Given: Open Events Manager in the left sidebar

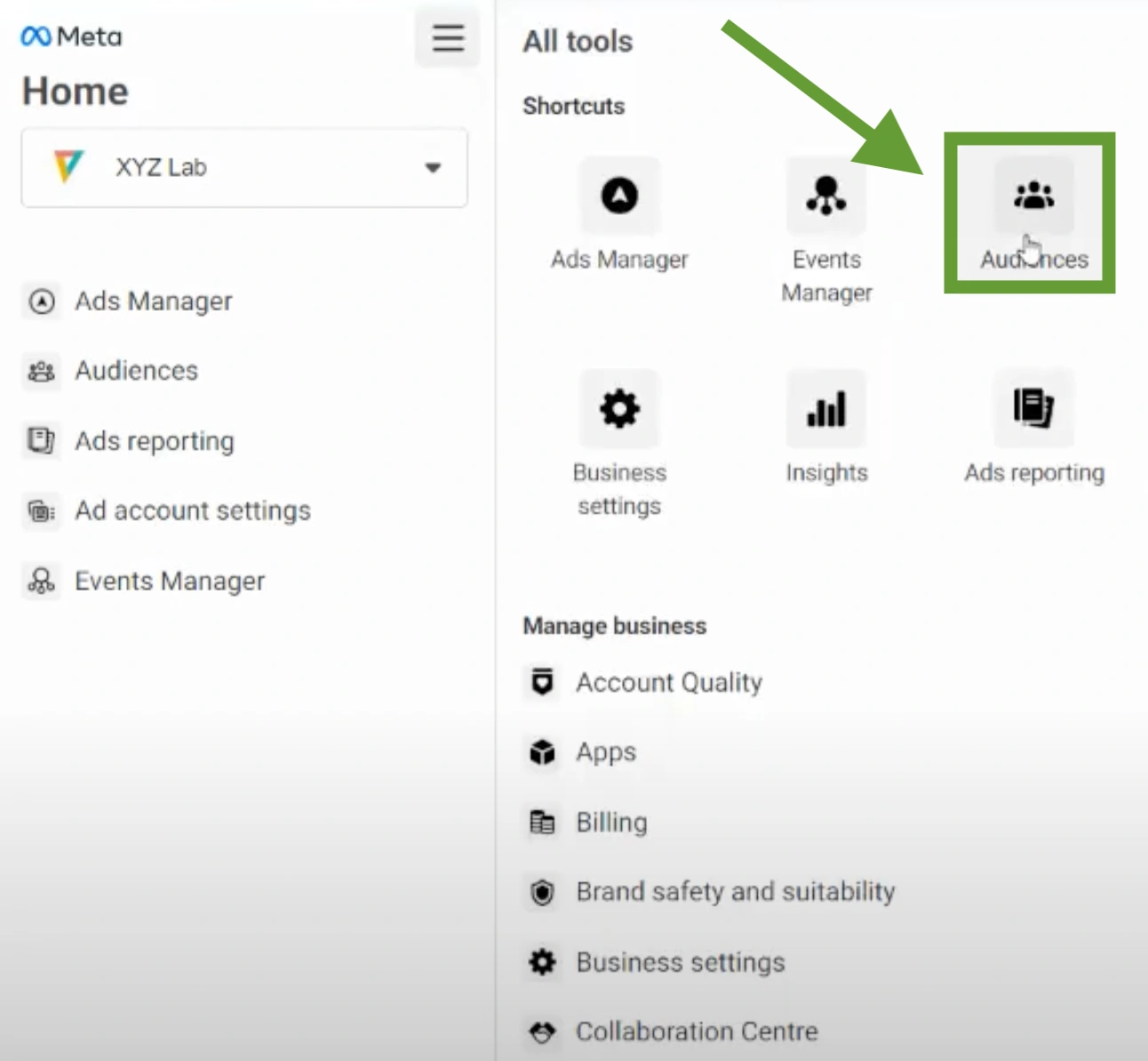Looking at the screenshot, I should coord(170,580).
